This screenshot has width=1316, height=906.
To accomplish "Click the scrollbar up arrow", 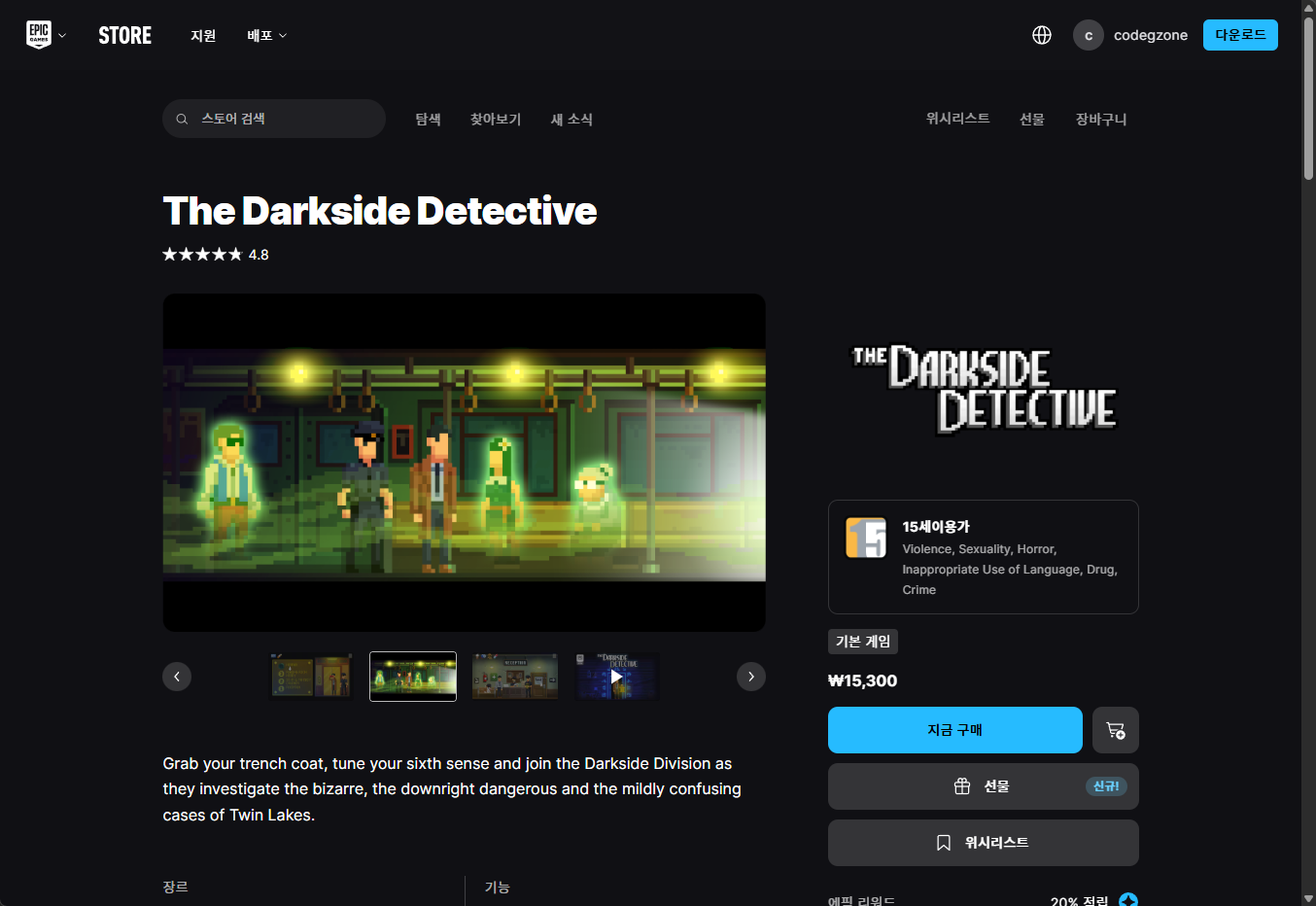I will (1308, 8).
